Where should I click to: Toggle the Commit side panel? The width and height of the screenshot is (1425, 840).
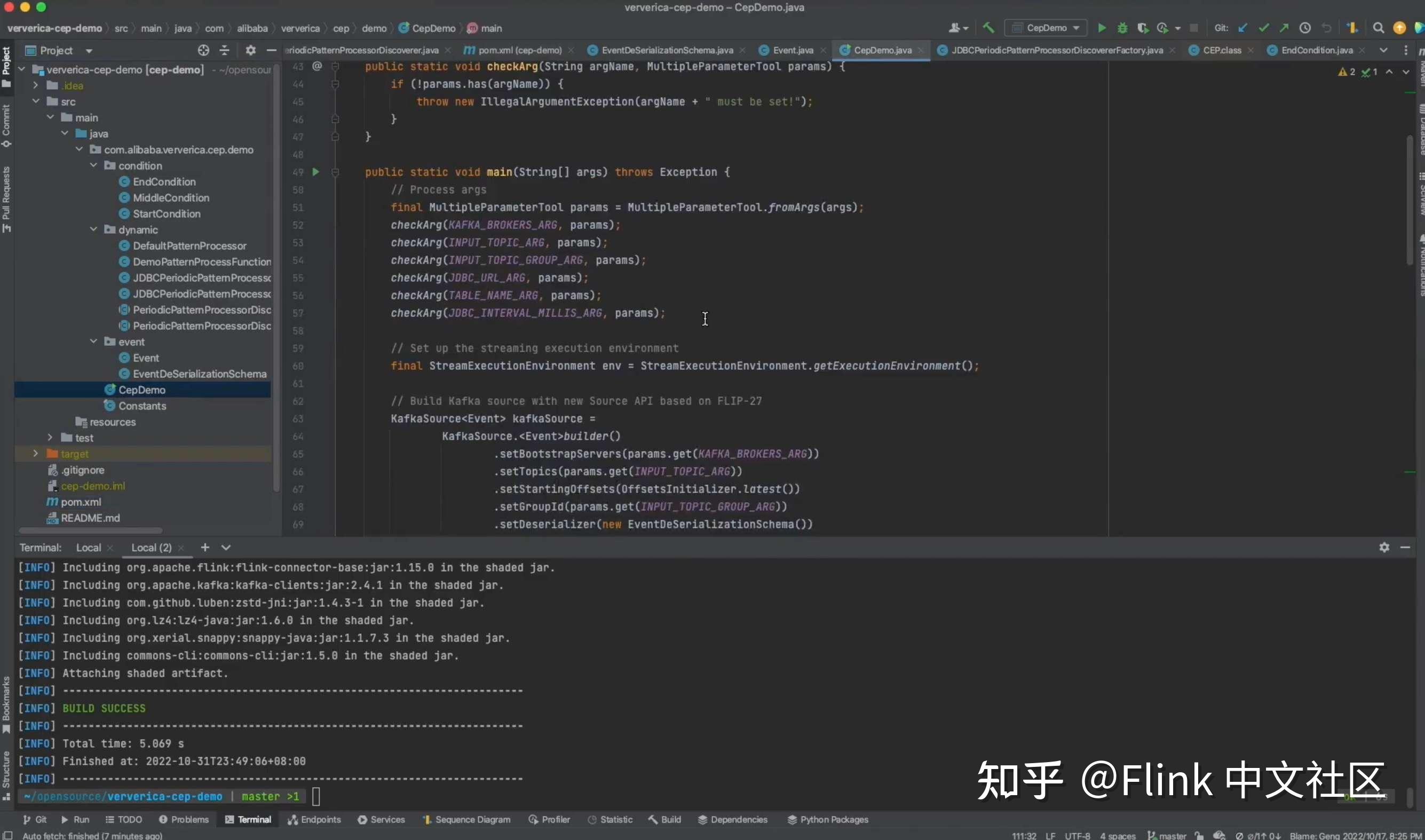pos(6,125)
